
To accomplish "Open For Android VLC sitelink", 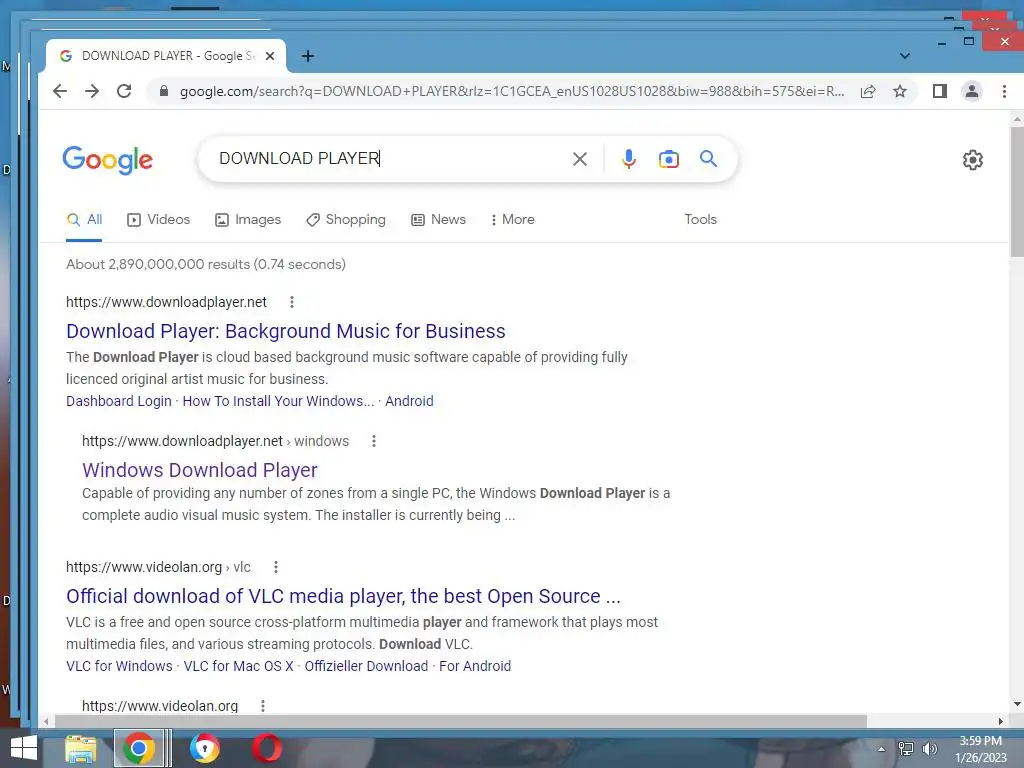I will pos(475,667).
